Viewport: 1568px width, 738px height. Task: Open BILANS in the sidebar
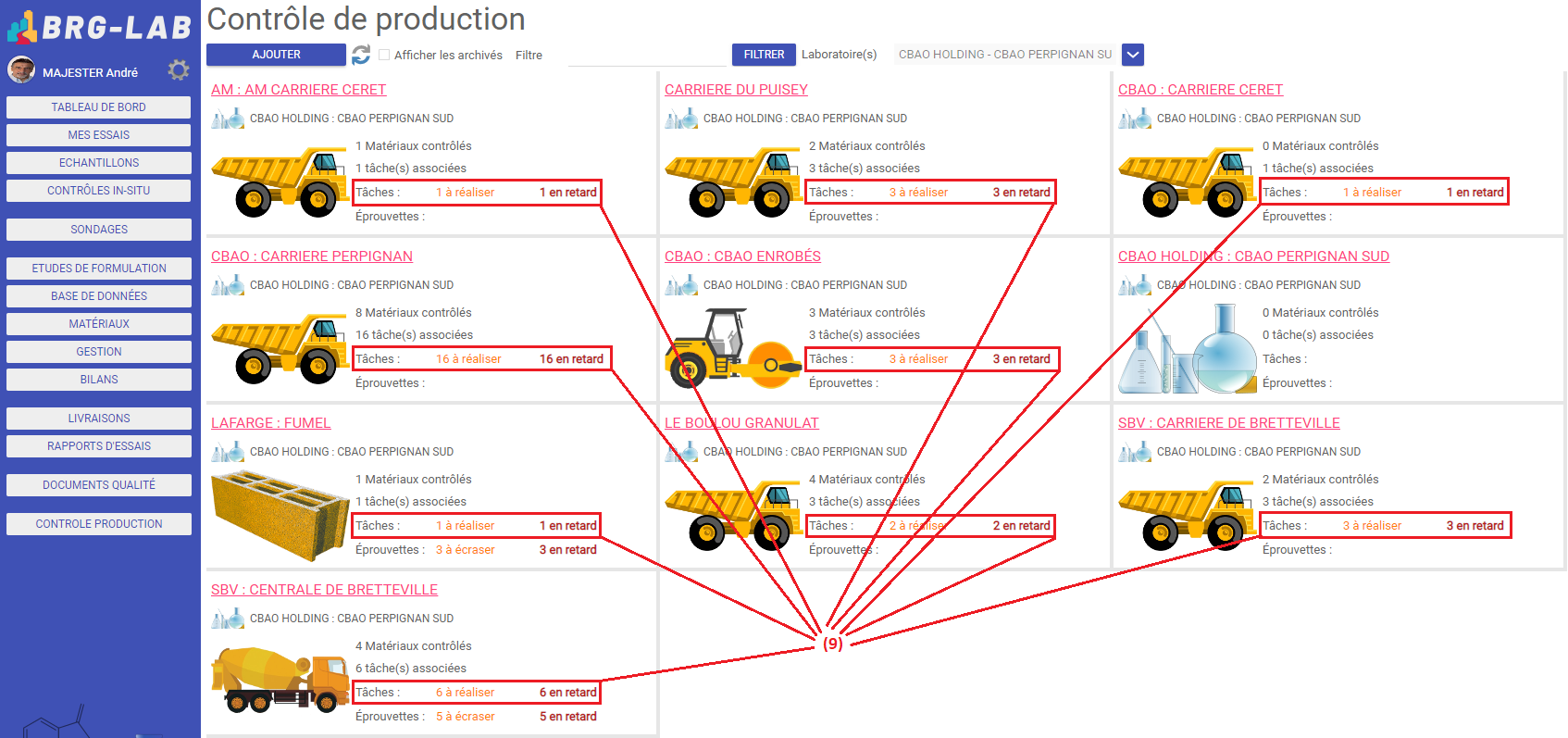[x=99, y=380]
